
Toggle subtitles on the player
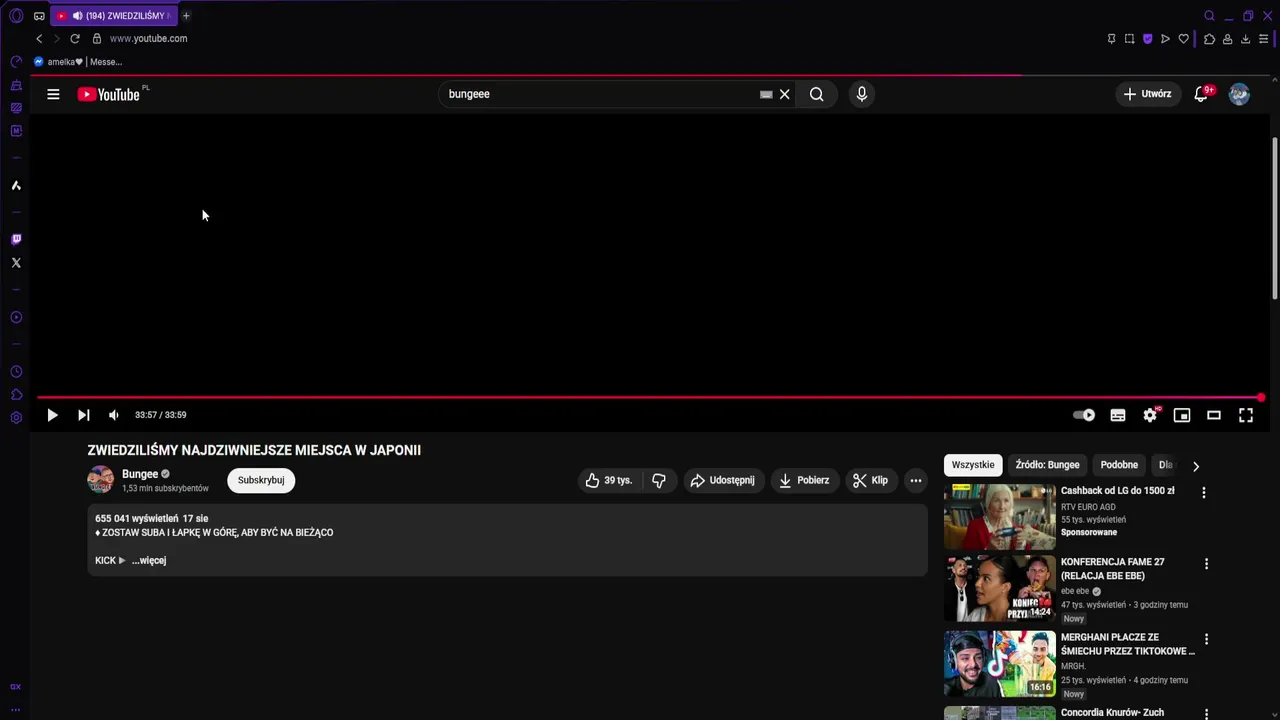1118,415
